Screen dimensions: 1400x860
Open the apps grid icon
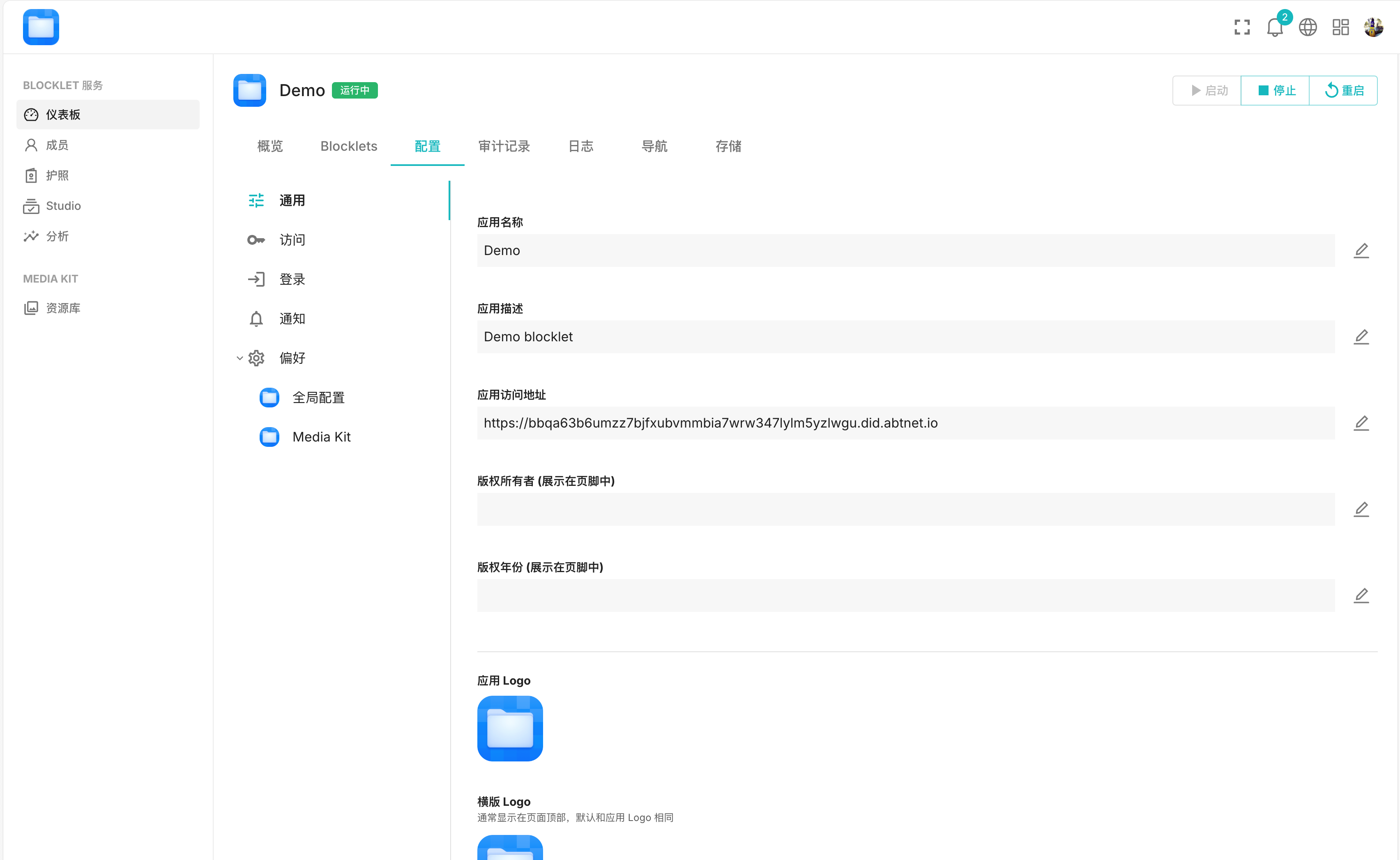pyautogui.click(x=1340, y=27)
